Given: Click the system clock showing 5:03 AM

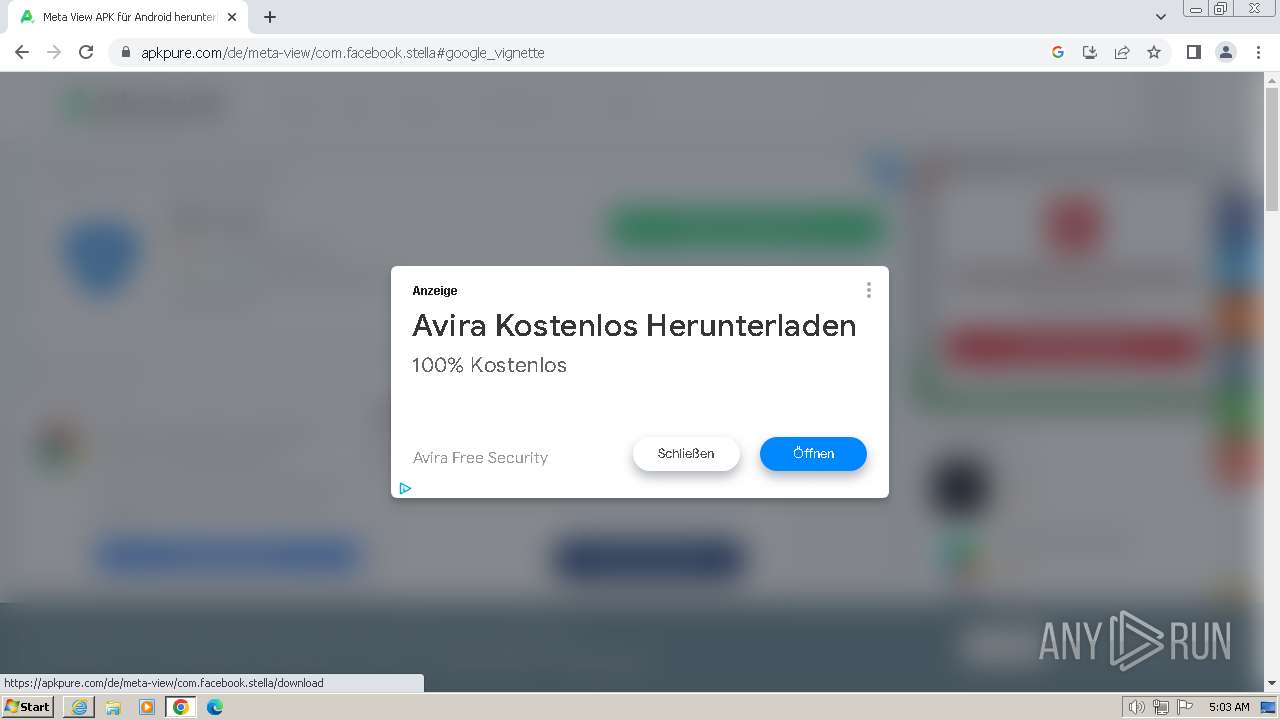Looking at the screenshot, I should point(1228,707).
